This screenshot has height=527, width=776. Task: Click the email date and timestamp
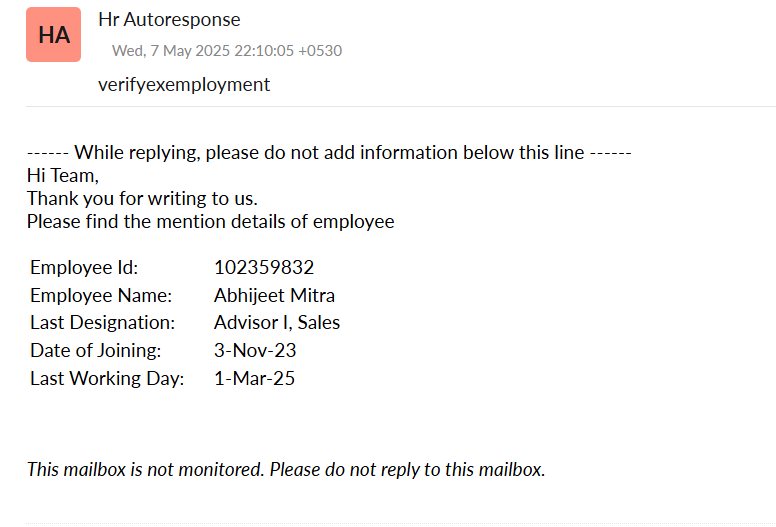(x=227, y=50)
